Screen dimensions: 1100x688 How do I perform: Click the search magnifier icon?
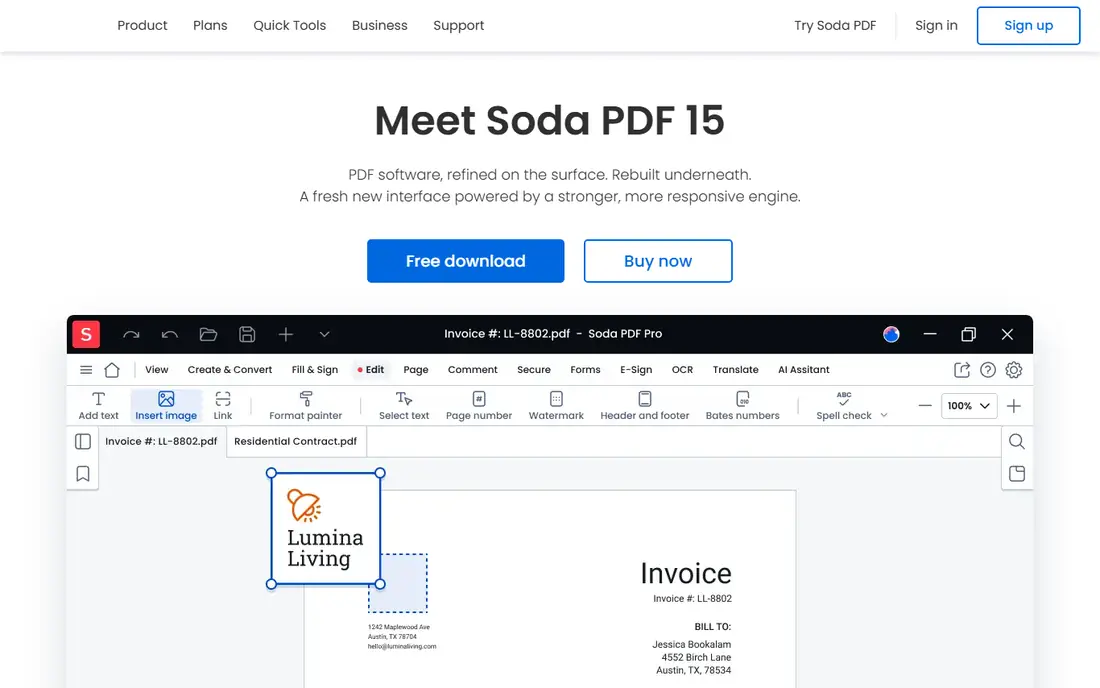click(1017, 441)
